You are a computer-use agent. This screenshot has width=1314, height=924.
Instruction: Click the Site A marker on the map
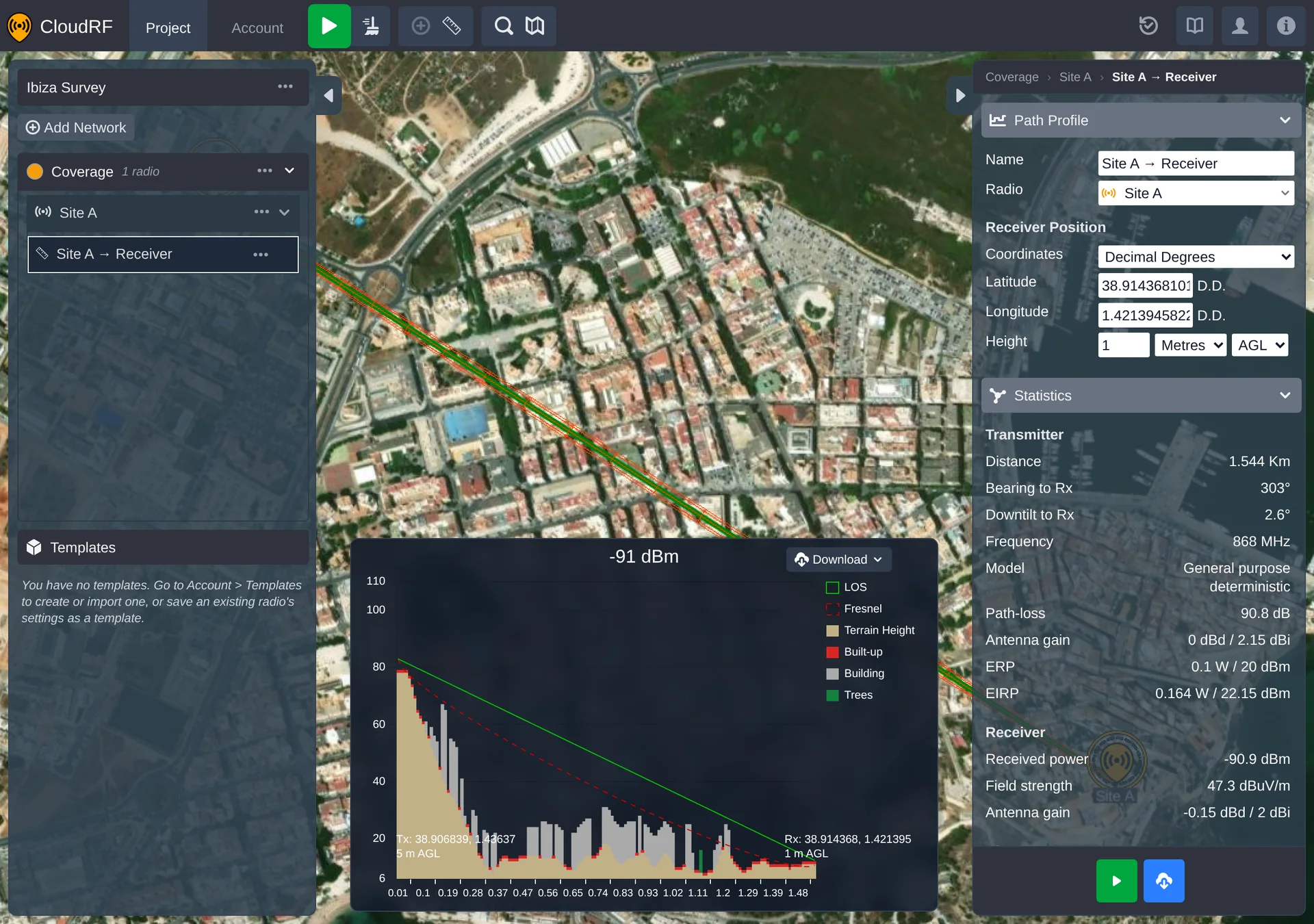click(1117, 760)
